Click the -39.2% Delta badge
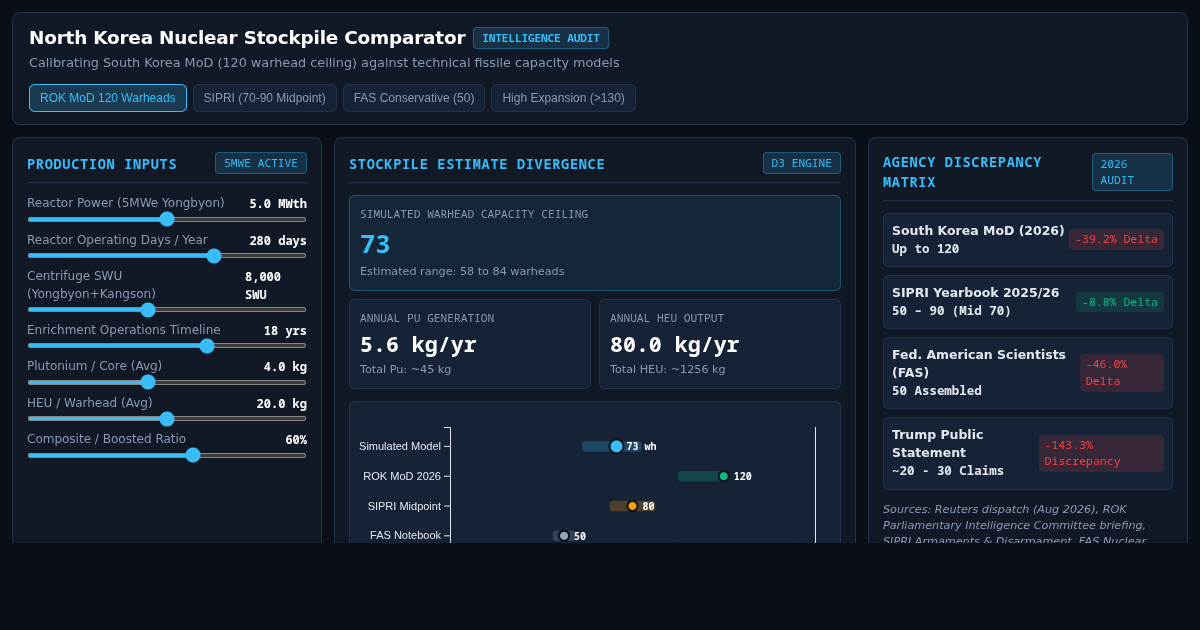 click(1116, 240)
